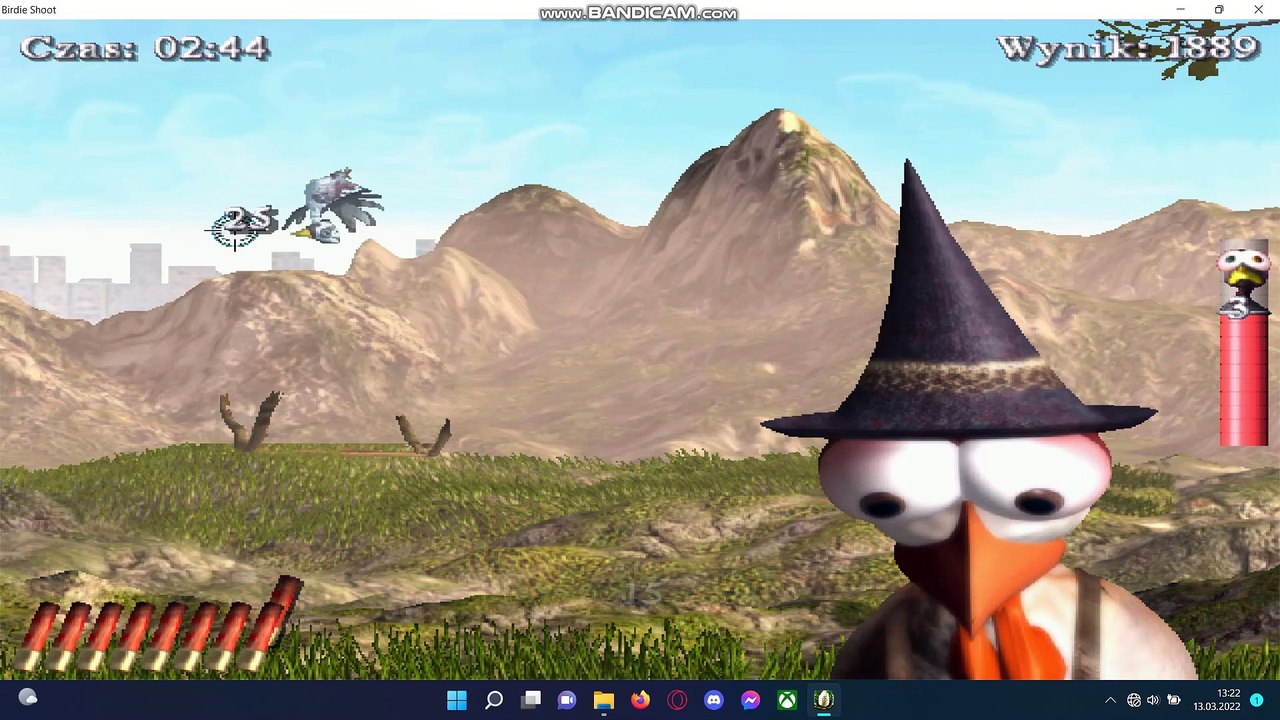Screen dimensions: 1280x720
Task: Switch to Firefox on the taskbar
Action: click(641, 700)
